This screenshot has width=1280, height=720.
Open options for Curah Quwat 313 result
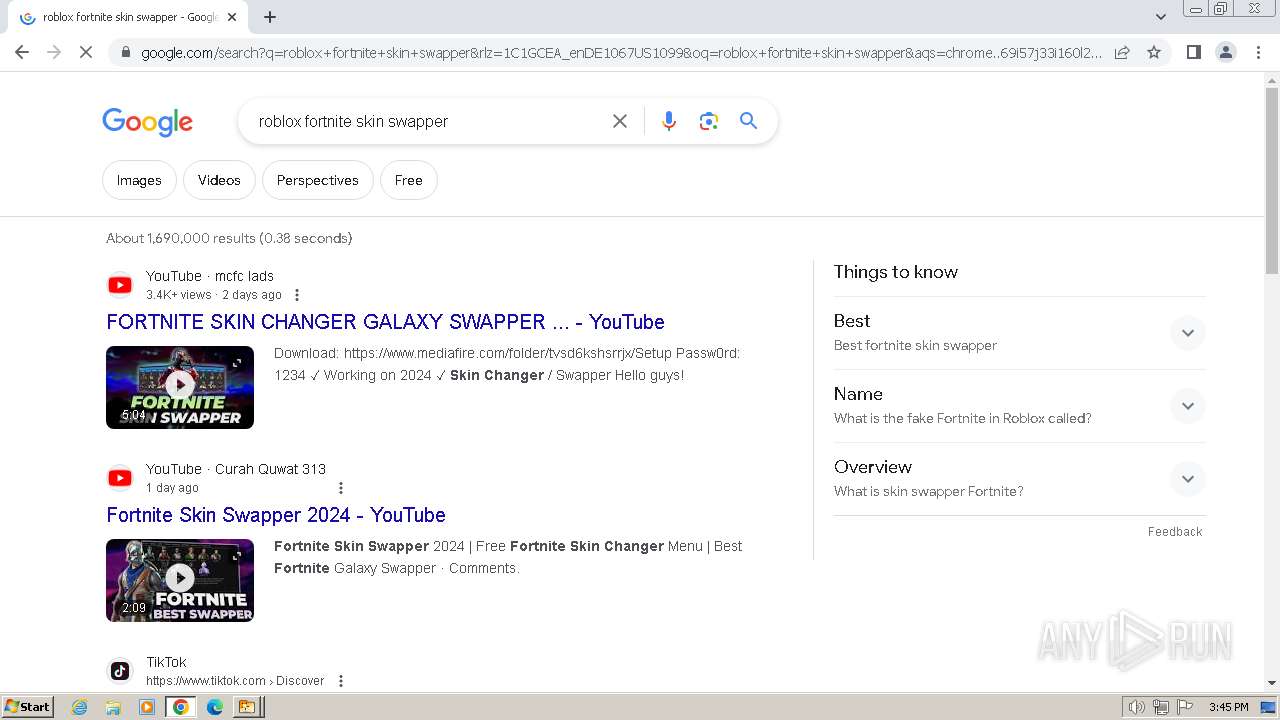click(341, 488)
